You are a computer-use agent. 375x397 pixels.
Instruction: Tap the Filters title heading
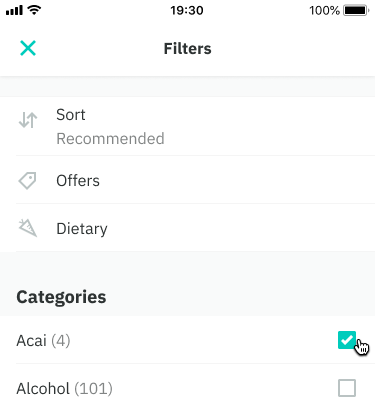pyautogui.click(x=187, y=49)
